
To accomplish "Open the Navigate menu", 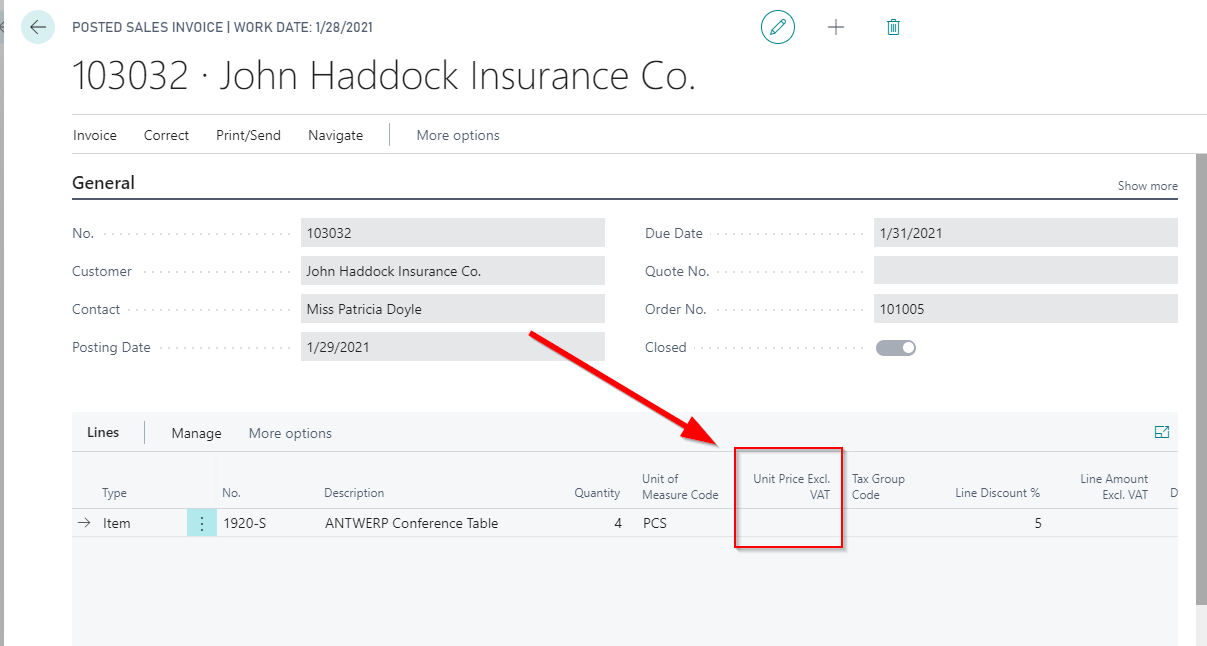I will point(335,135).
